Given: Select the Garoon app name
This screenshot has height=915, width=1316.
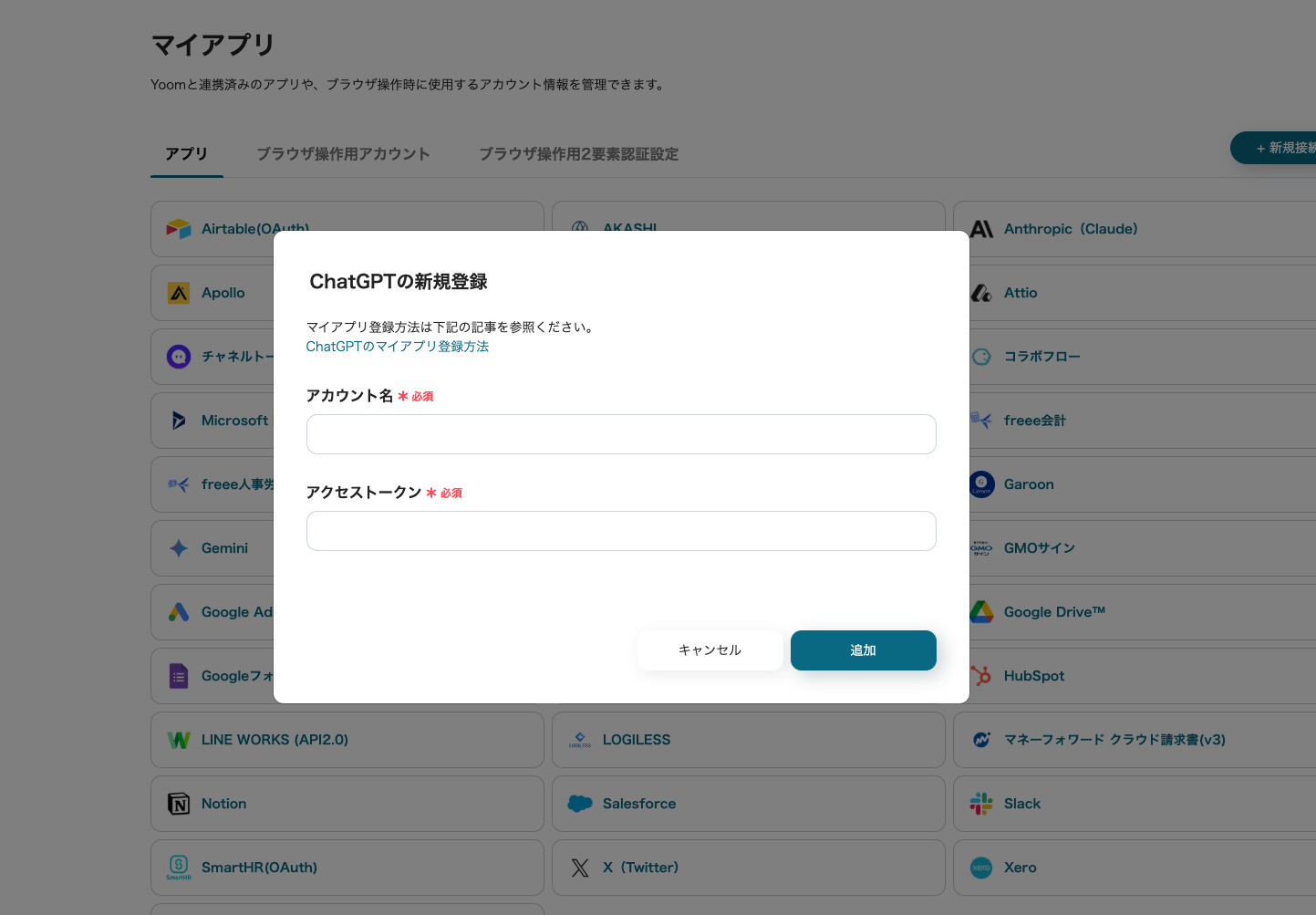Looking at the screenshot, I should [1029, 484].
